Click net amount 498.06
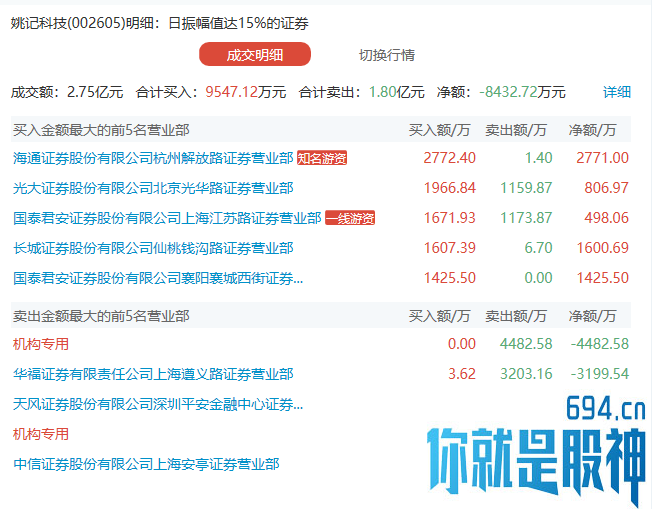This screenshot has width=652, height=509. coord(607,218)
